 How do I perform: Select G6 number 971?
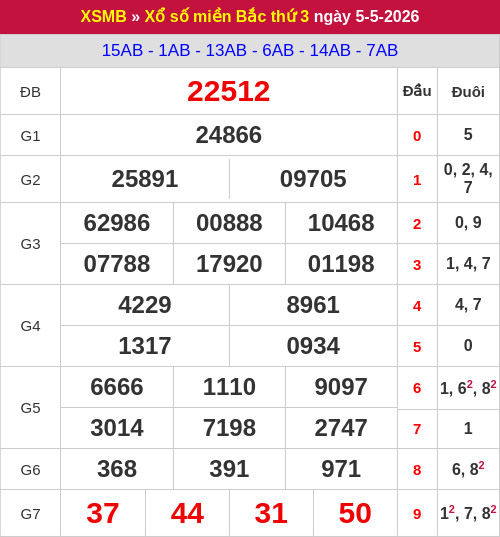point(341,469)
